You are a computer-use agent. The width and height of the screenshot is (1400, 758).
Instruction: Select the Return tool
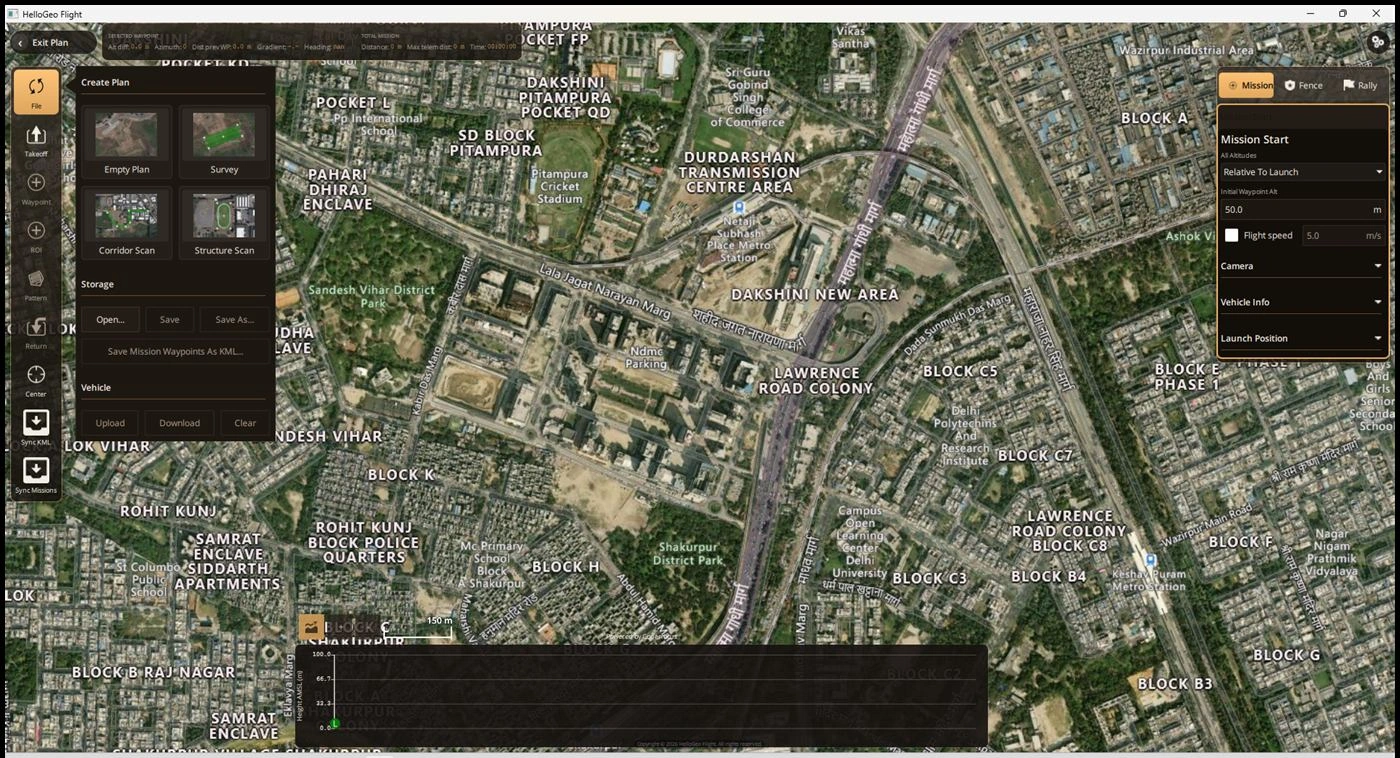36,331
